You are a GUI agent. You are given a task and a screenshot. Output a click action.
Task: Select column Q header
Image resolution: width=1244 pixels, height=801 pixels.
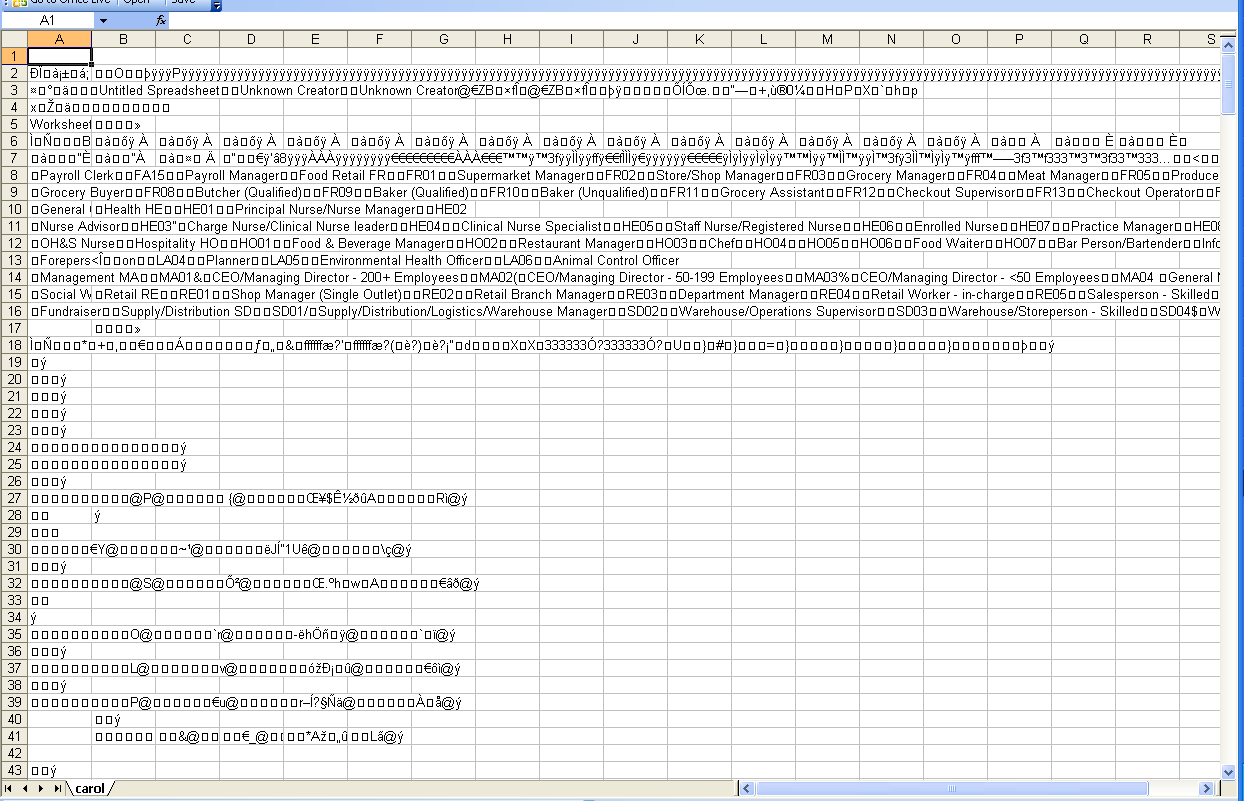coord(1083,39)
